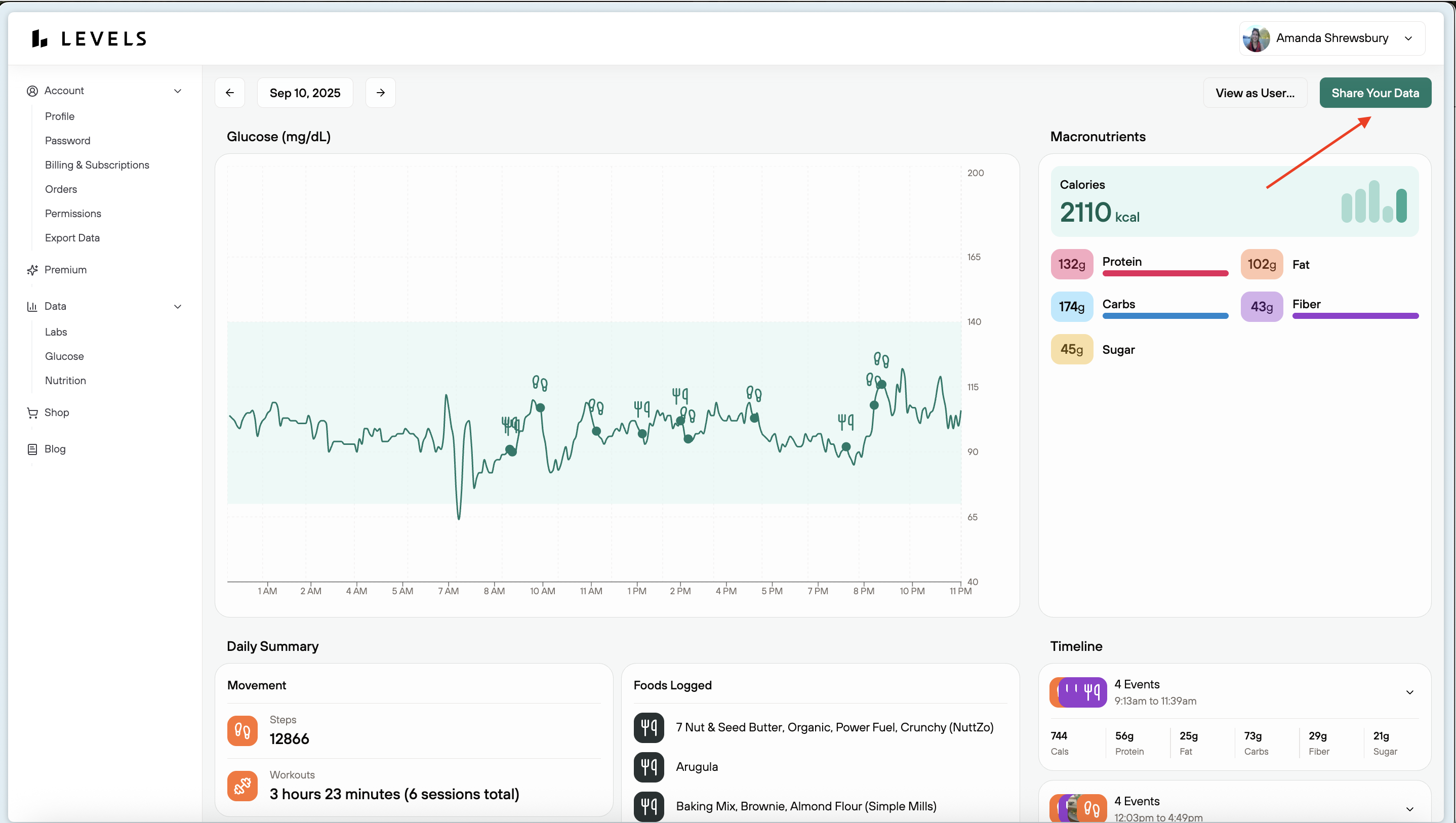Screen dimensions: 1456x823
Task: Collapse the Data section chevron
Action: point(178,306)
